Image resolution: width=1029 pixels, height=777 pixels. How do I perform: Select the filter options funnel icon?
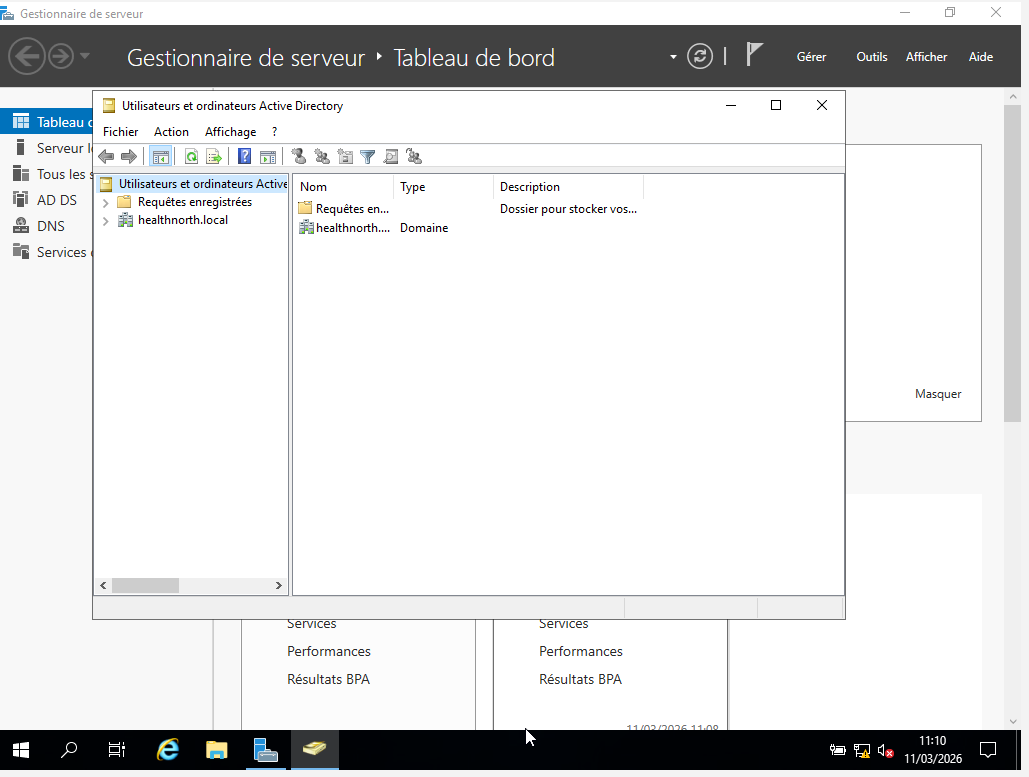367,156
